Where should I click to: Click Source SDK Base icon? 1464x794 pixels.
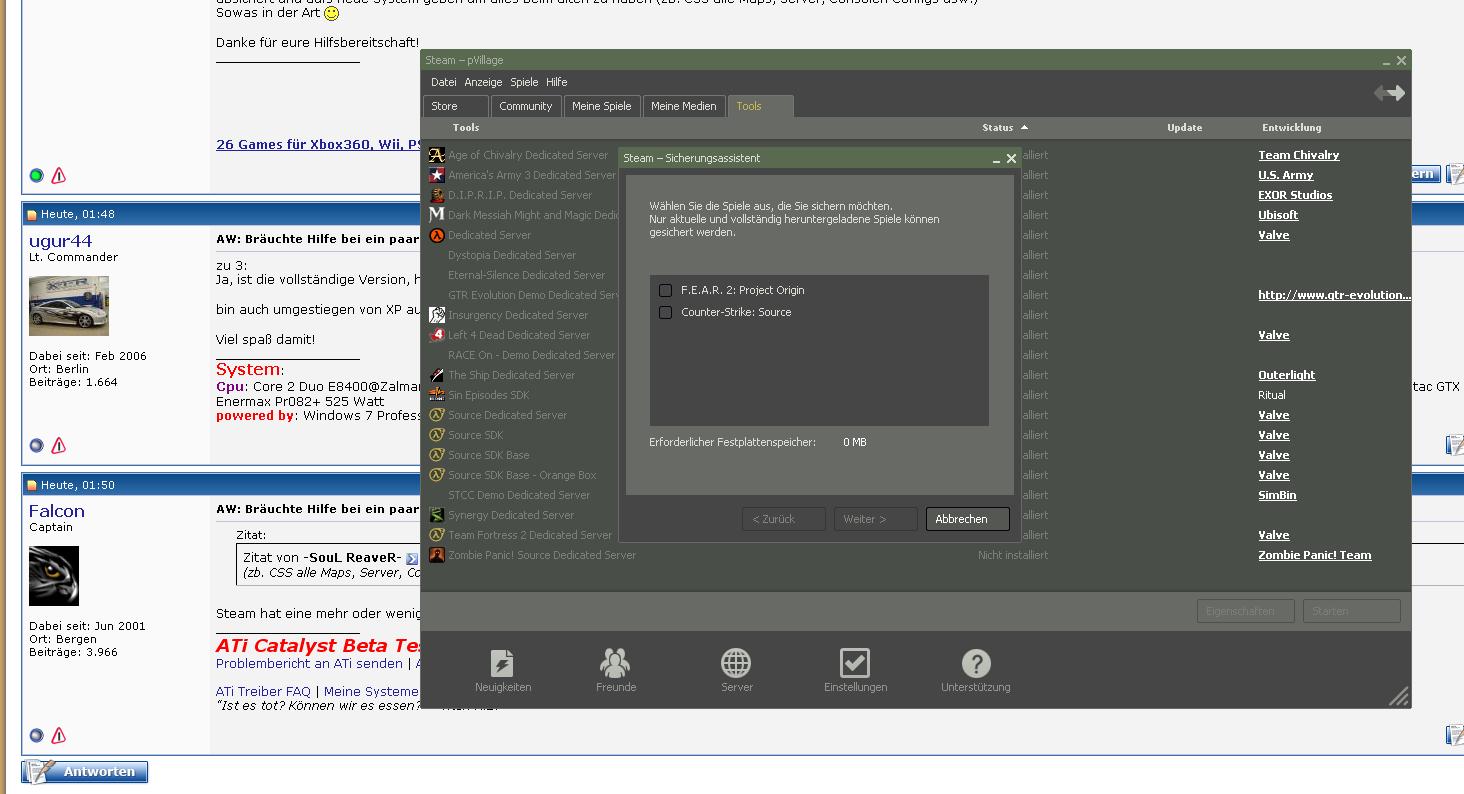click(x=437, y=455)
